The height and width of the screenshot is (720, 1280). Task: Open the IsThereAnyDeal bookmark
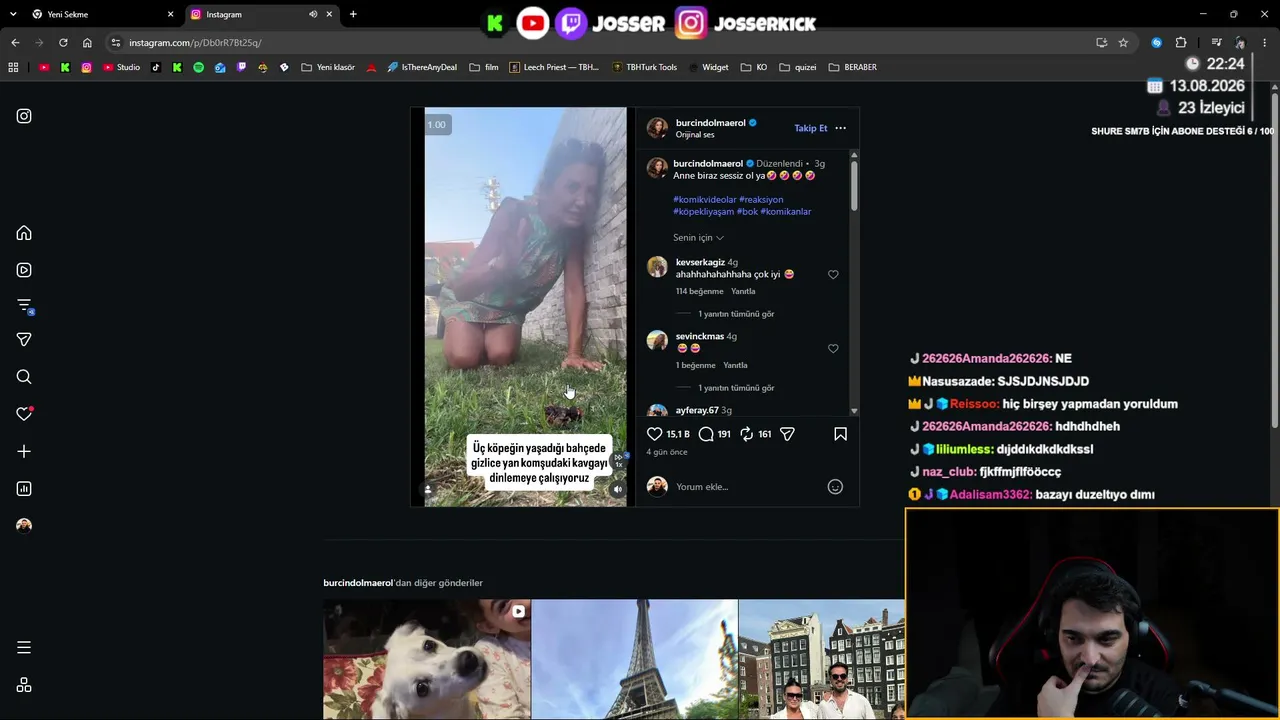coord(422,67)
